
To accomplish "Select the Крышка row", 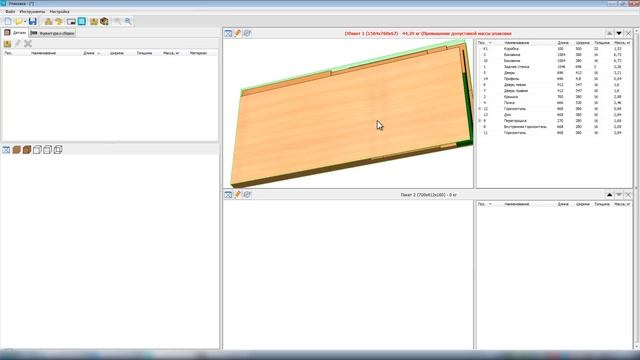I will click(x=554, y=97).
